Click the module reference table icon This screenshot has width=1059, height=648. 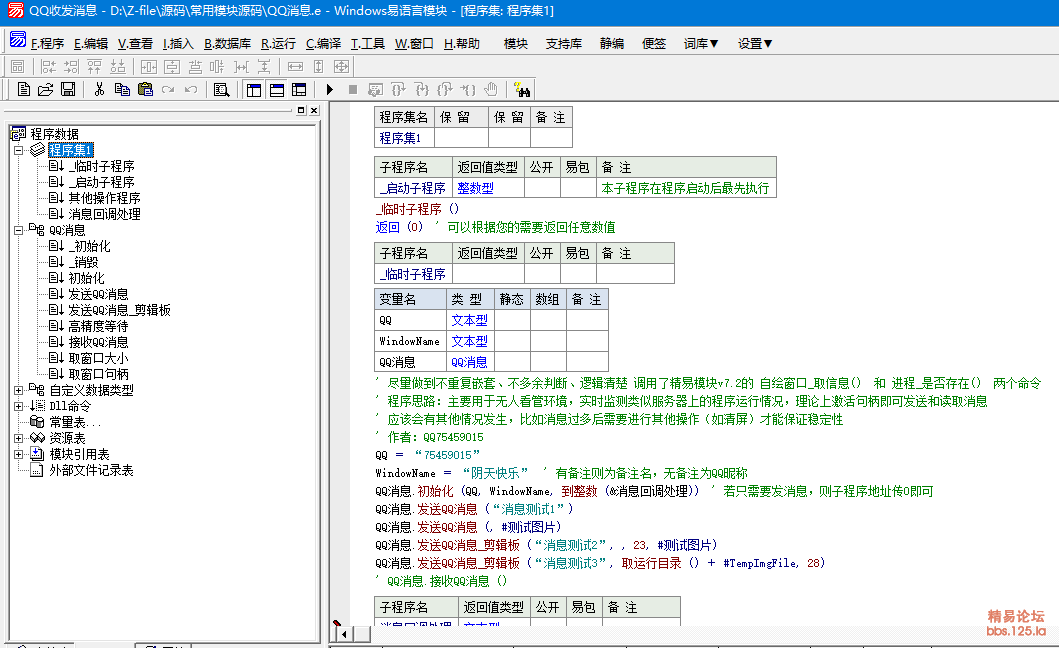pos(38,454)
